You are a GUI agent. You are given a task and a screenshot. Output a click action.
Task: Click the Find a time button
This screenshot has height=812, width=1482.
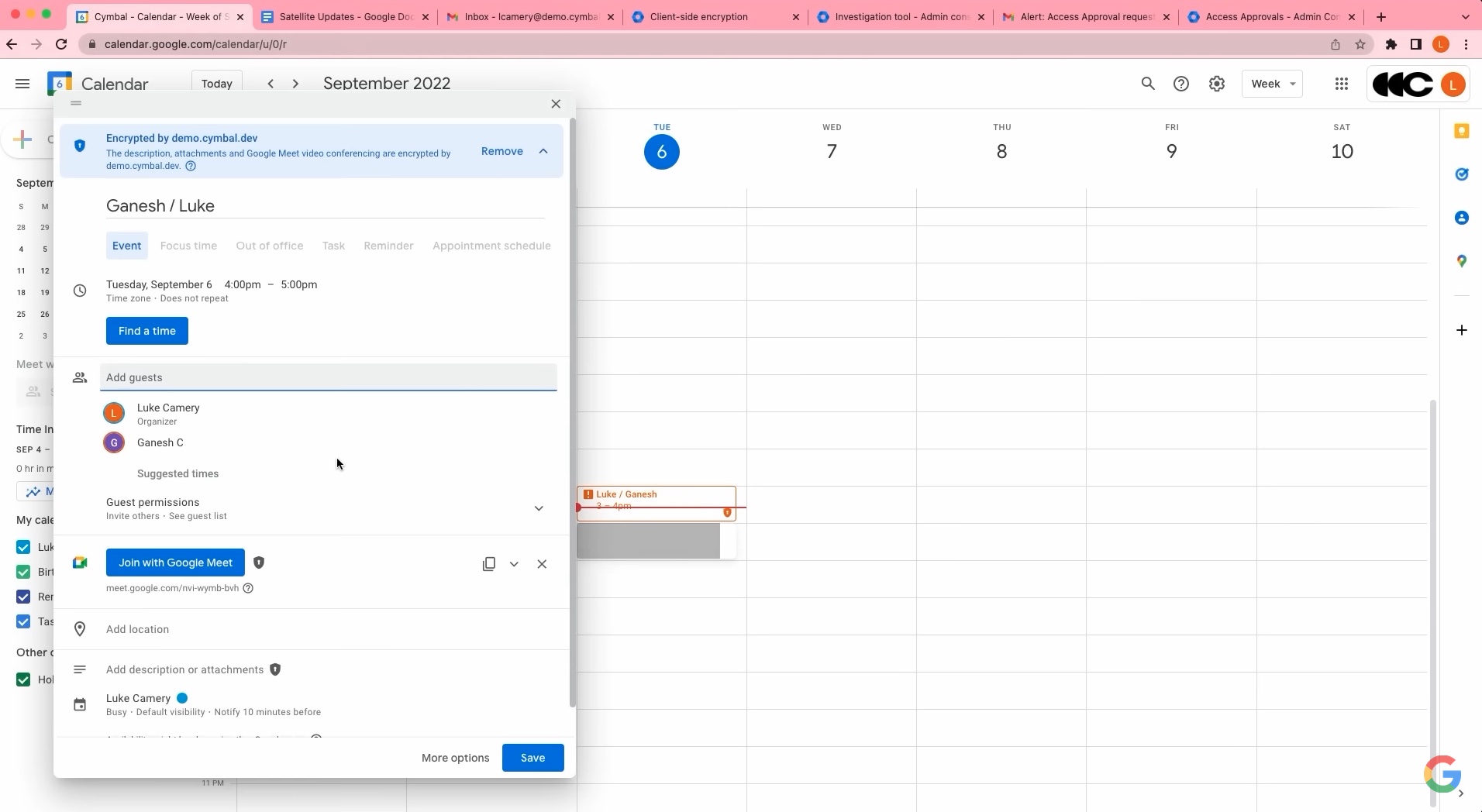[147, 331]
